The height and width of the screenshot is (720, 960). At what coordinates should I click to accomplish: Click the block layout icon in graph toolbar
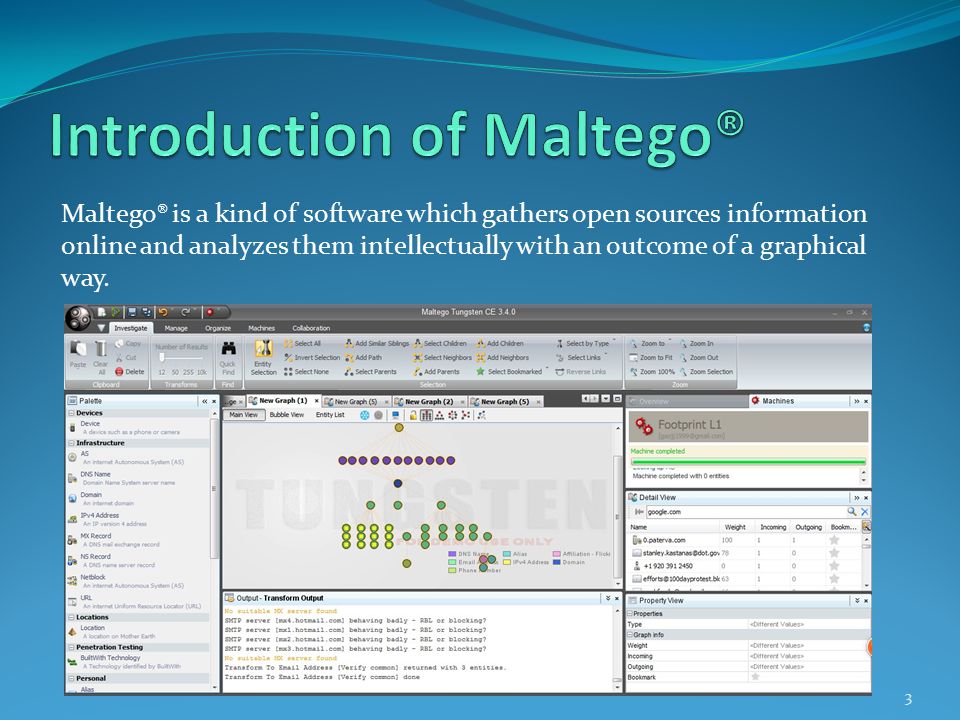(x=427, y=415)
